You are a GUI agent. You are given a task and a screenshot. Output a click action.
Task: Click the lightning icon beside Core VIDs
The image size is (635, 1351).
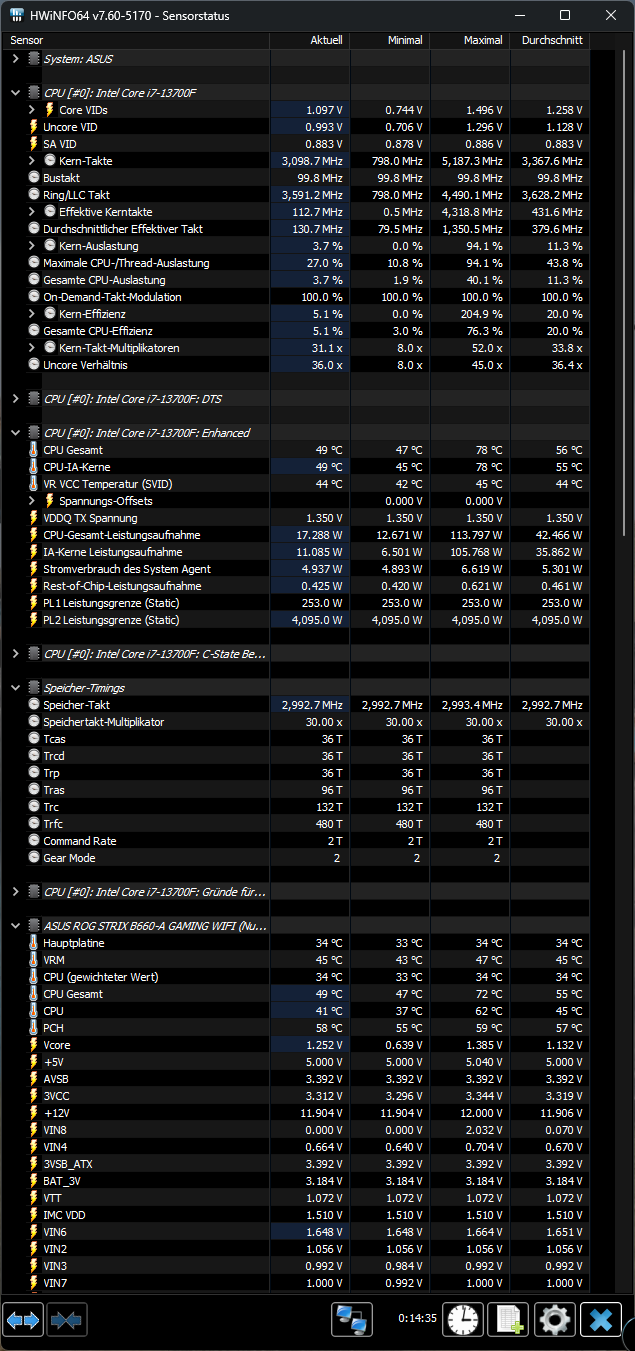click(50, 110)
